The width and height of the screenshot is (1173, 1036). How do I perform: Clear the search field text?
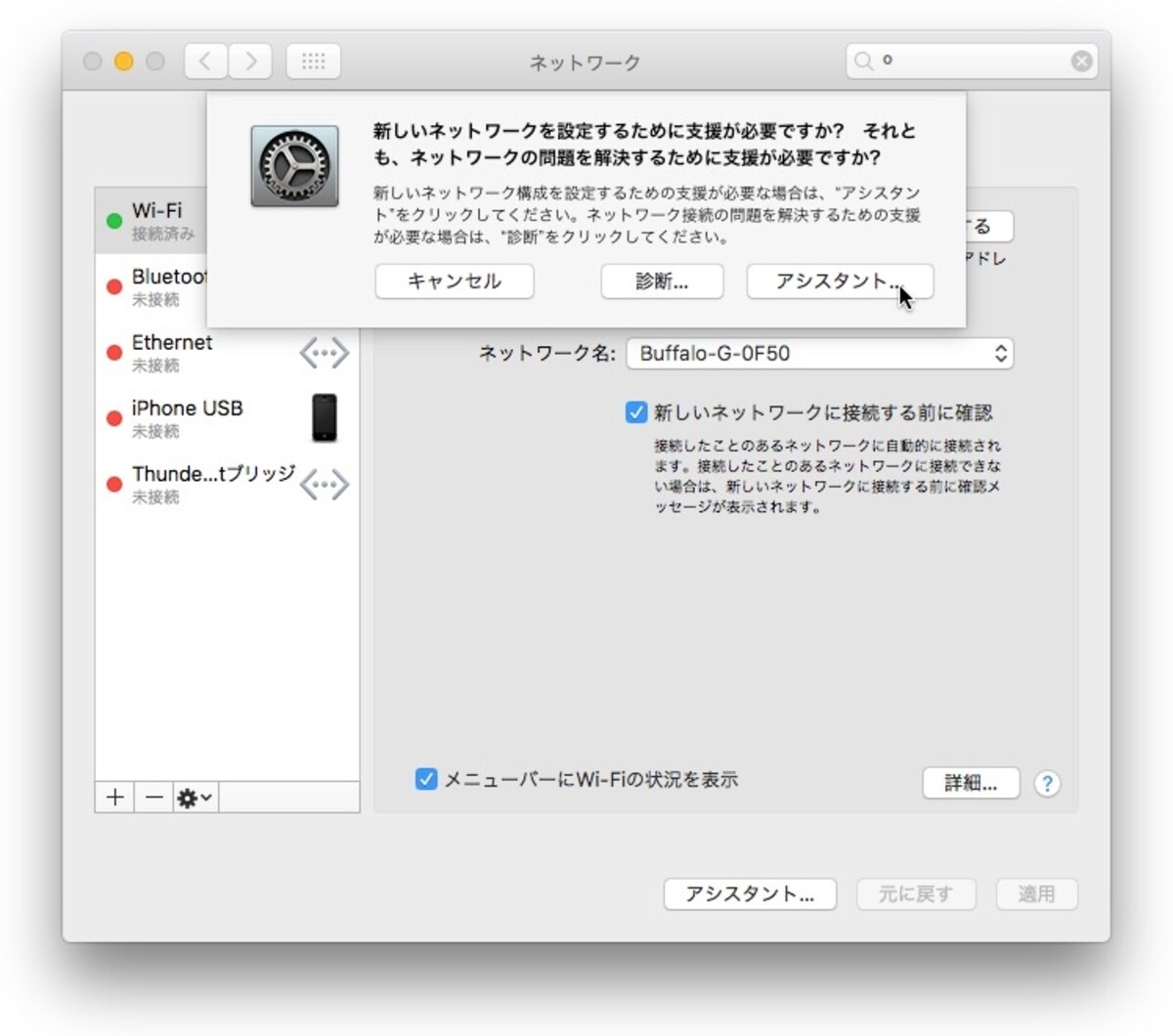[1081, 62]
